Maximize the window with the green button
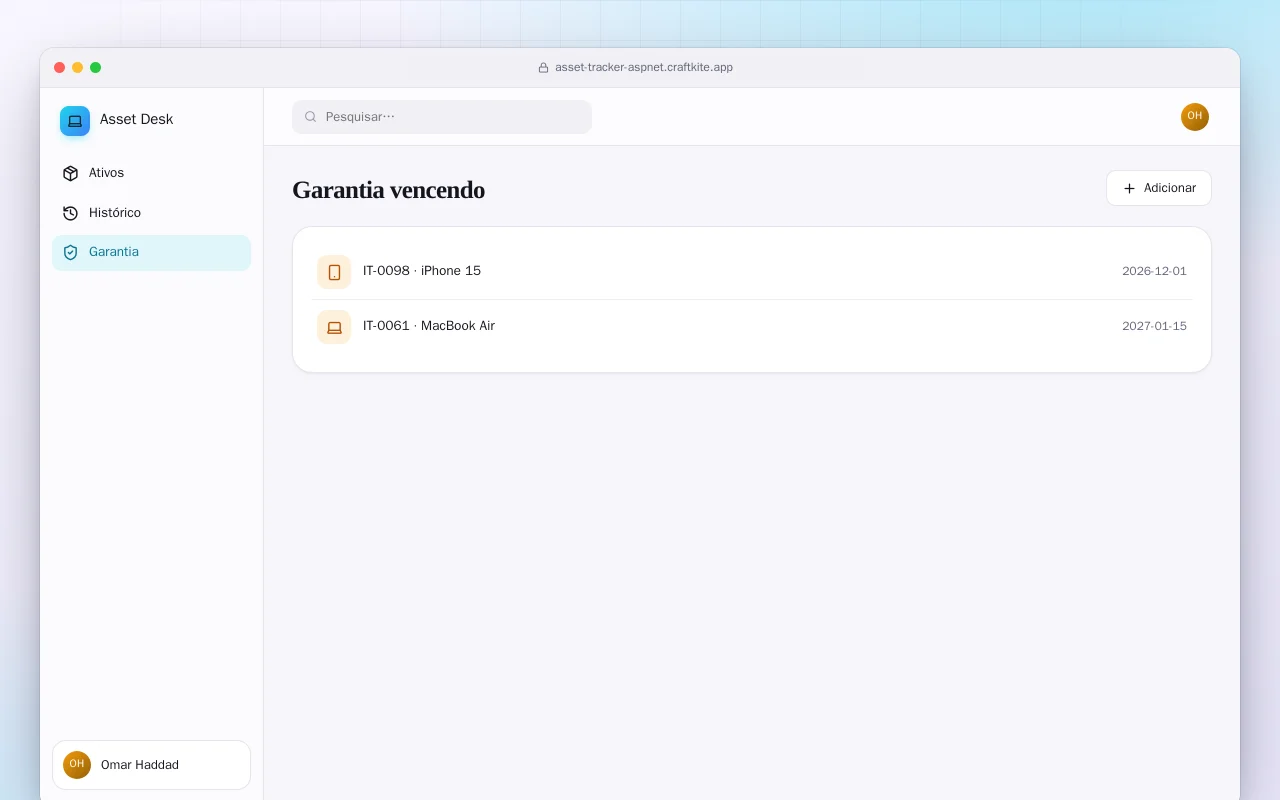 [96, 68]
